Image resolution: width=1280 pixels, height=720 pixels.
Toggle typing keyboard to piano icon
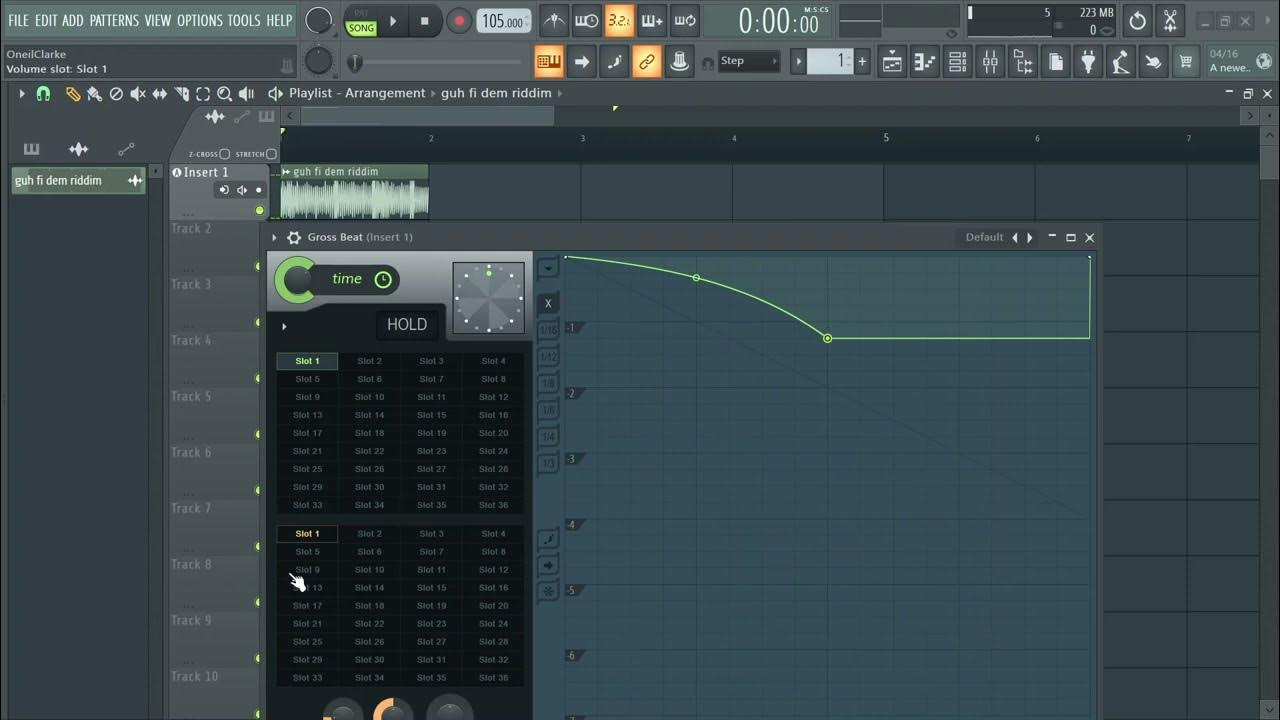pyautogui.click(x=549, y=62)
